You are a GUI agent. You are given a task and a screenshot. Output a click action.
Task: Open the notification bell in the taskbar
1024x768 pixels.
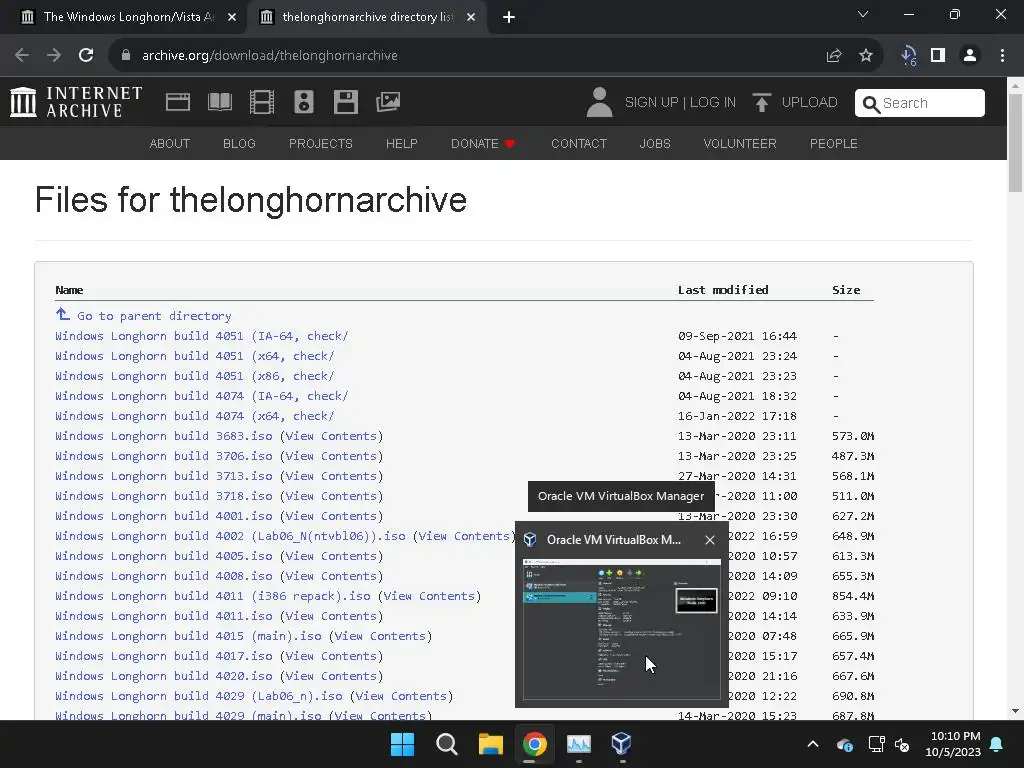(997, 744)
